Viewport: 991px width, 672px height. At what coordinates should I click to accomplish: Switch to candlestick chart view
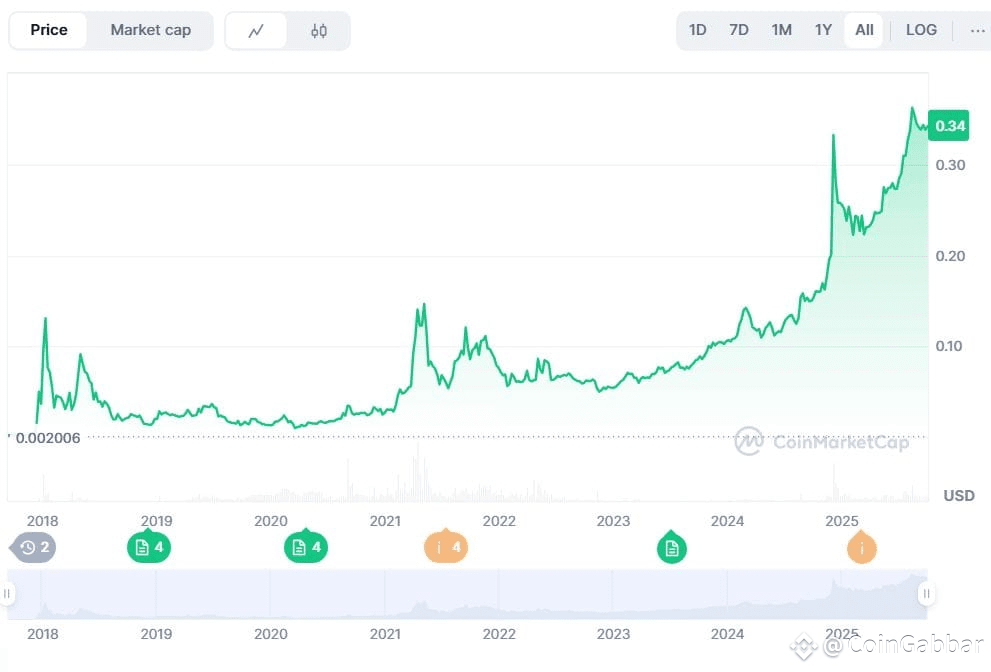click(319, 31)
